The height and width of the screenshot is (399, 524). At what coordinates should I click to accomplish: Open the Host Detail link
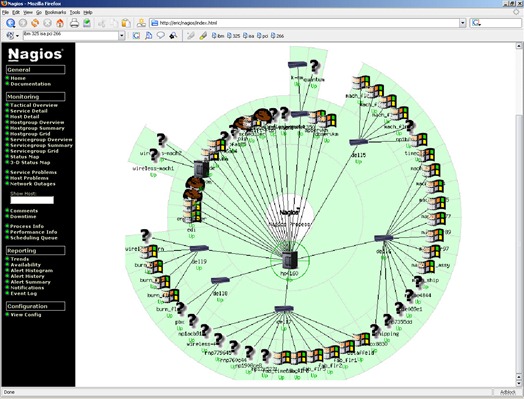24,116
